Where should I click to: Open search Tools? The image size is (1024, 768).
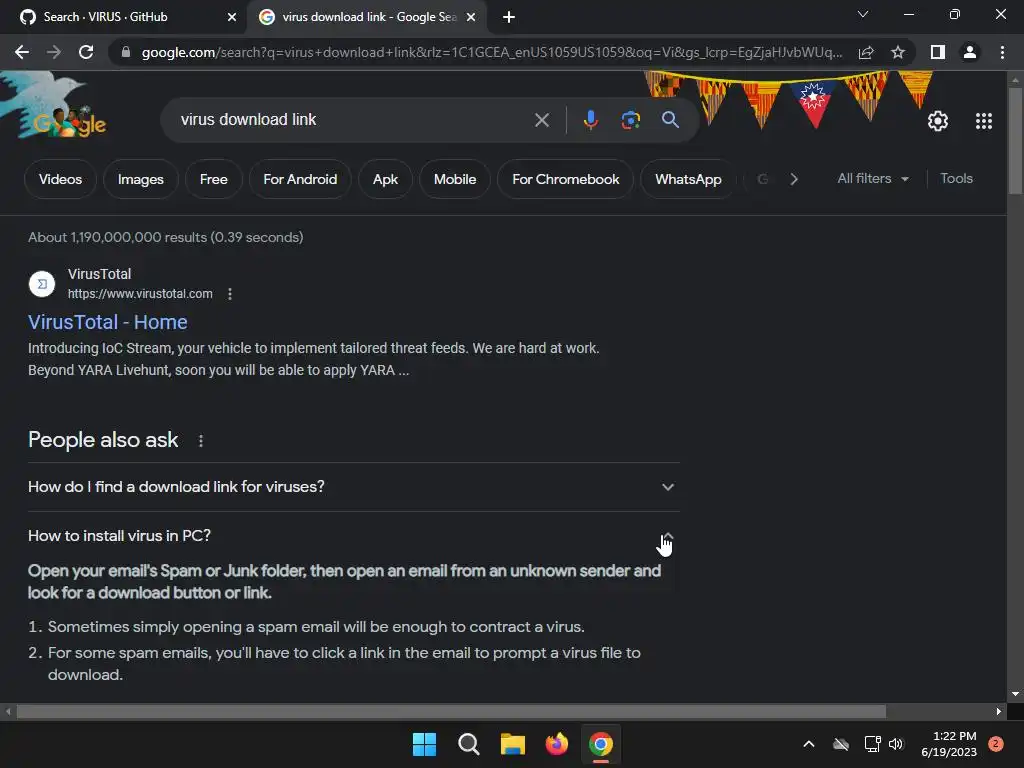pyautogui.click(x=956, y=178)
